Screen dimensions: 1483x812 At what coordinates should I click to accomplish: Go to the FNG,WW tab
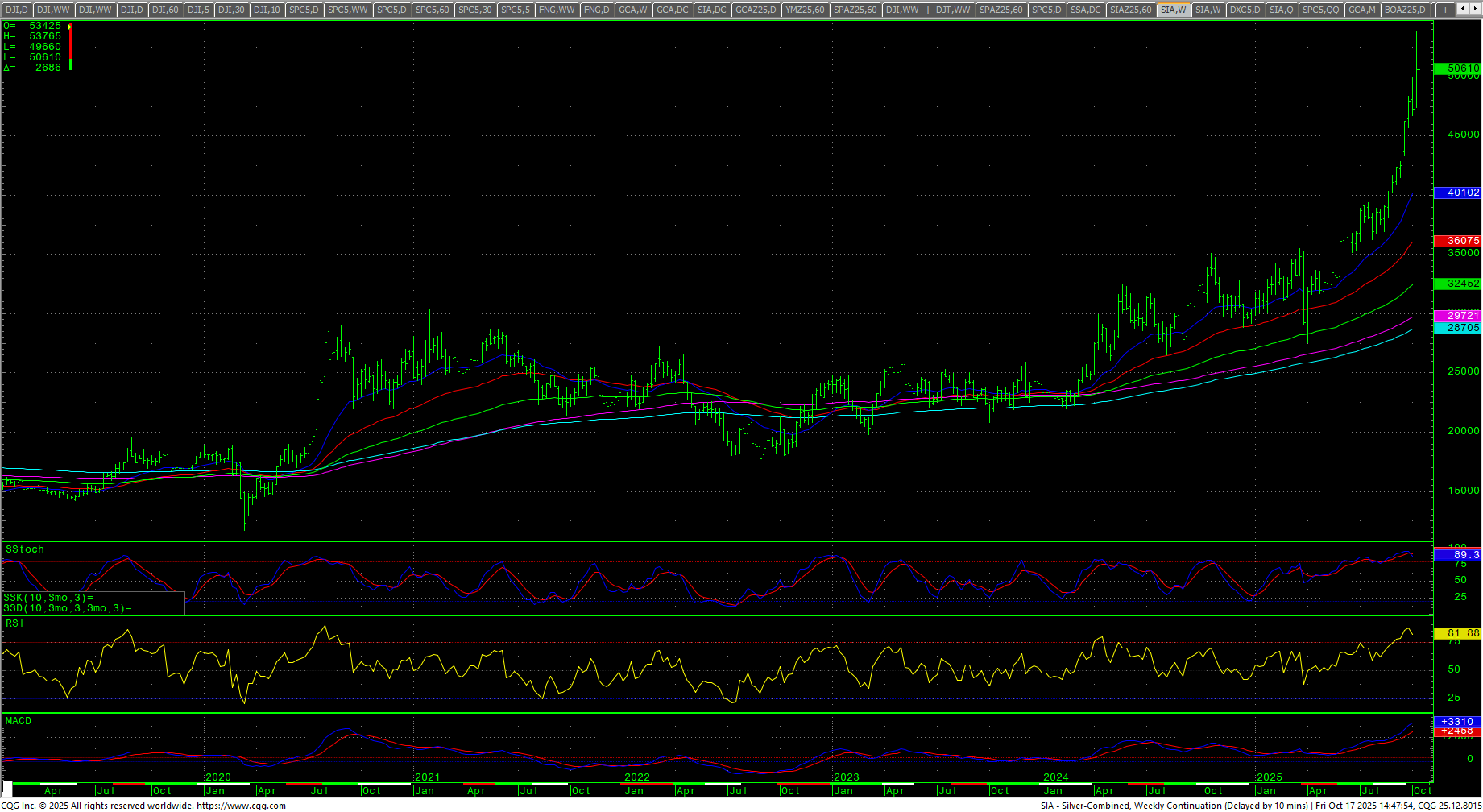557,10
